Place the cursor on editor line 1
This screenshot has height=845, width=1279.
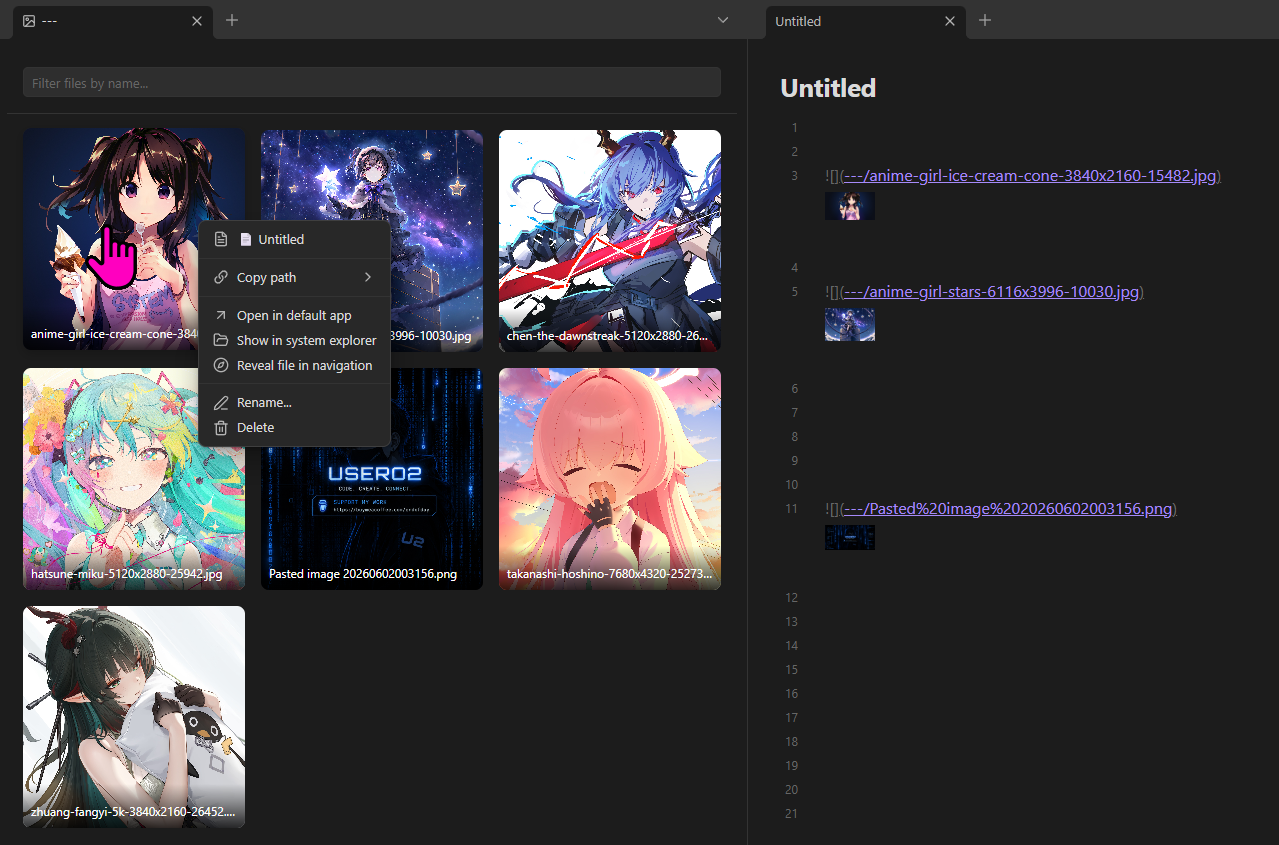pos(1030,128)
